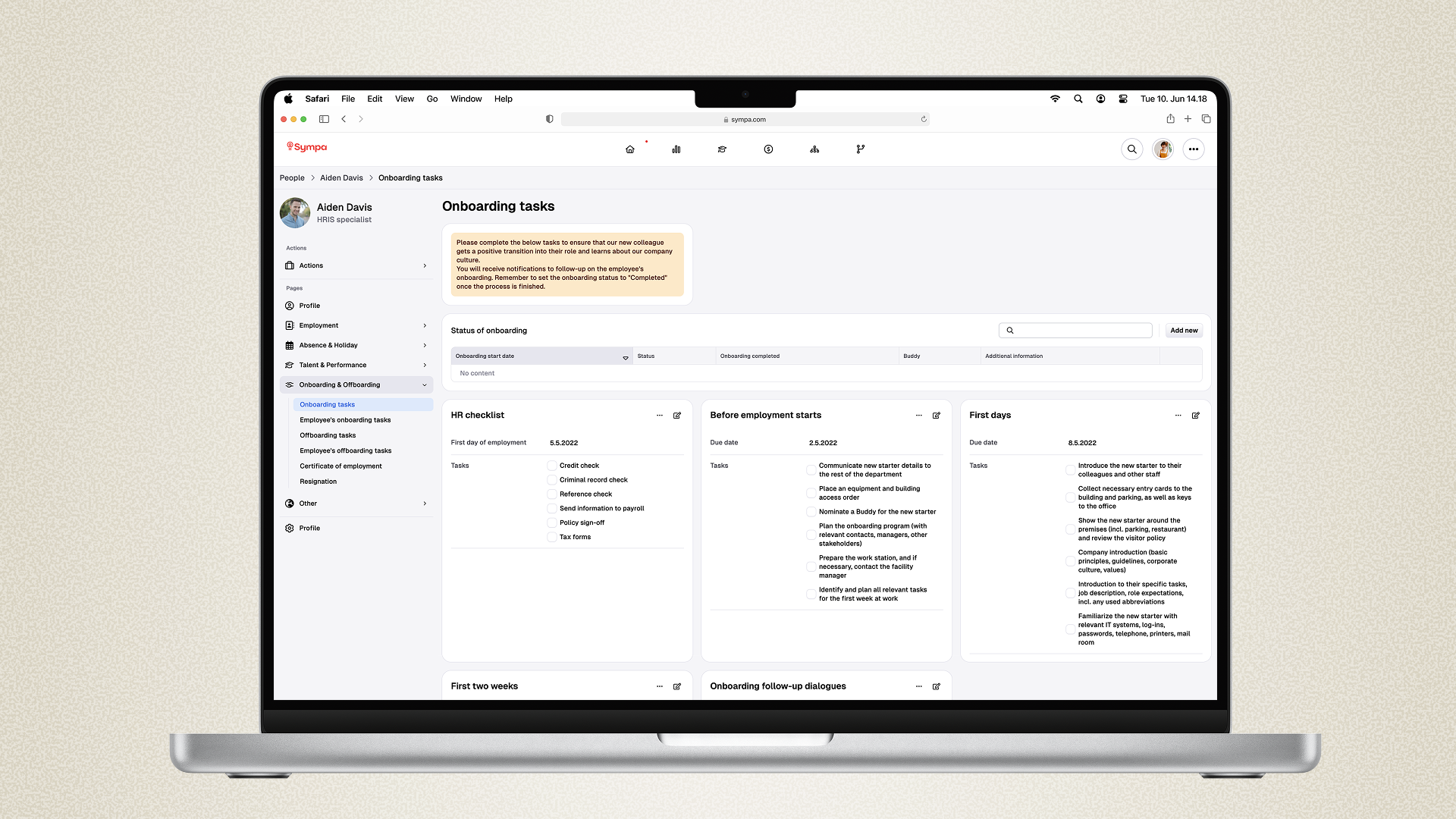Collapse the Onboarding & Offboarding section
Screen dimensions: 1456x819
pos(425,385)
